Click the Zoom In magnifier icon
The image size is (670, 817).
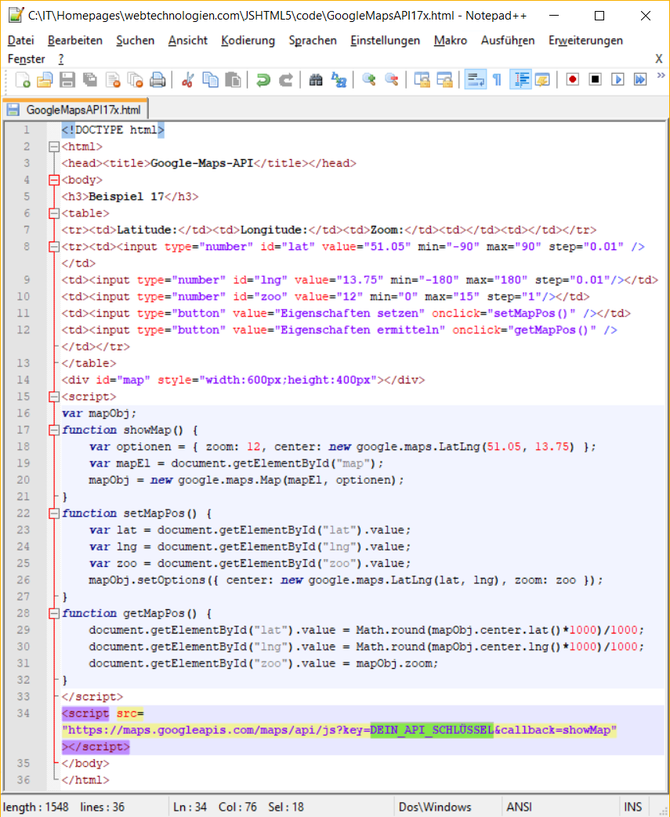tap(369, 80)
